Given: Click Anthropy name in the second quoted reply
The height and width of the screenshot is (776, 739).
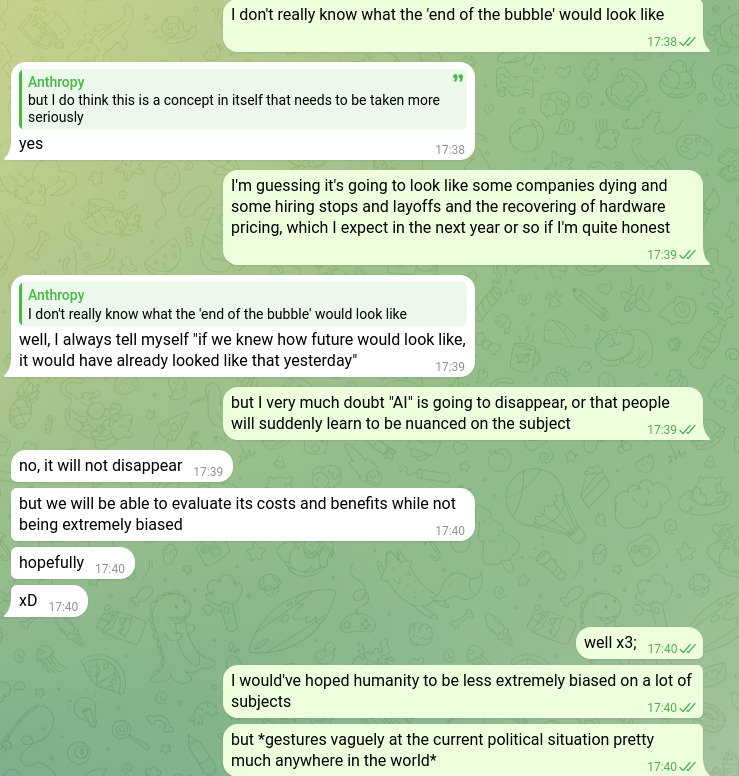Looking at the screenshot, I should click(x=56, y=295).
